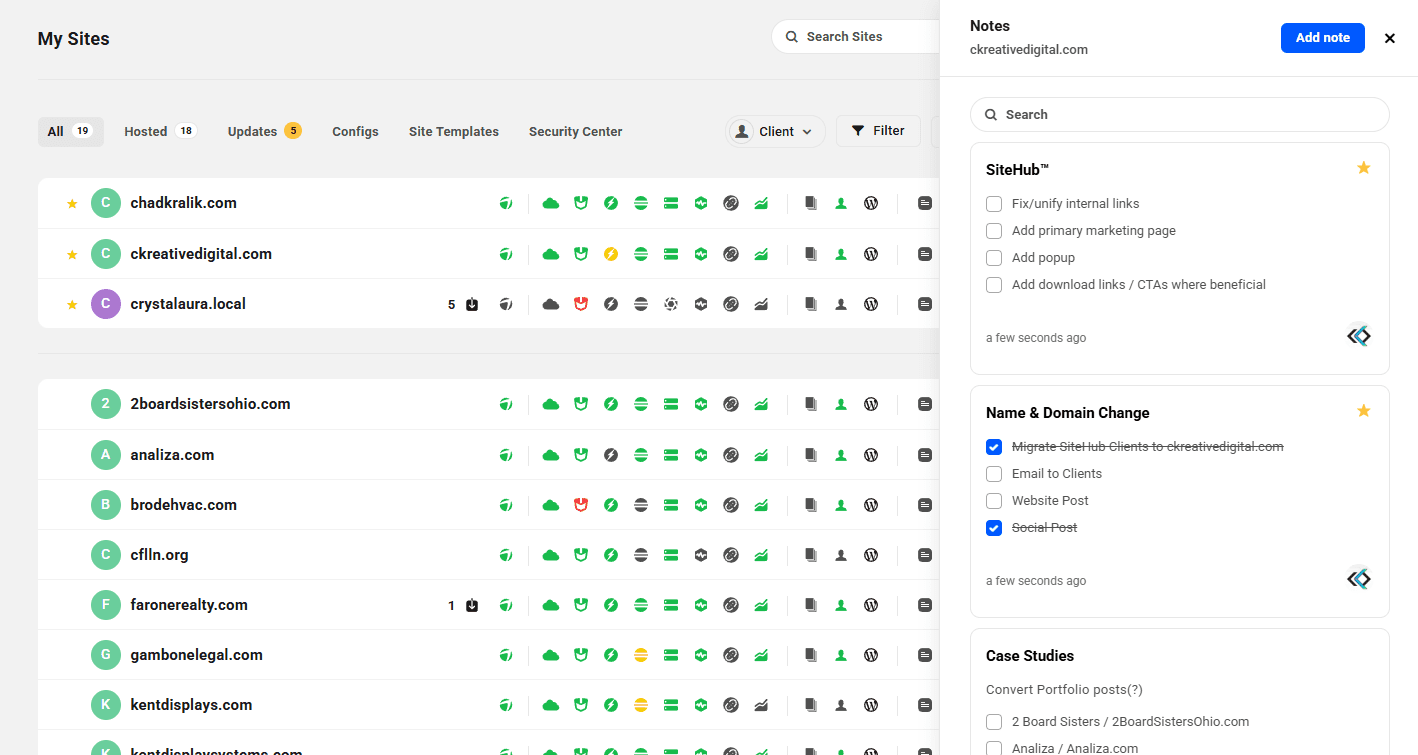Click red shield icon for brodehvac.com
Screen dimensions: 1418x755
[x=580, y=505]
